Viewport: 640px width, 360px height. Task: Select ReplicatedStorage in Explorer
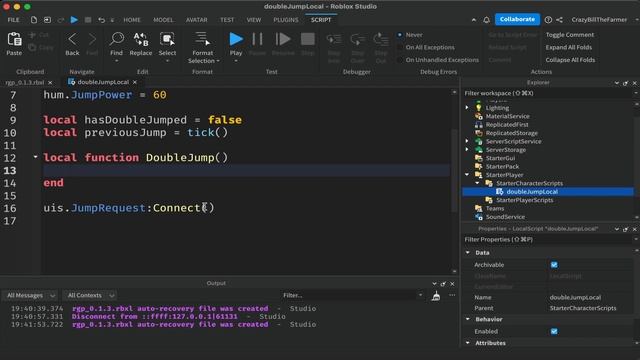512,133
